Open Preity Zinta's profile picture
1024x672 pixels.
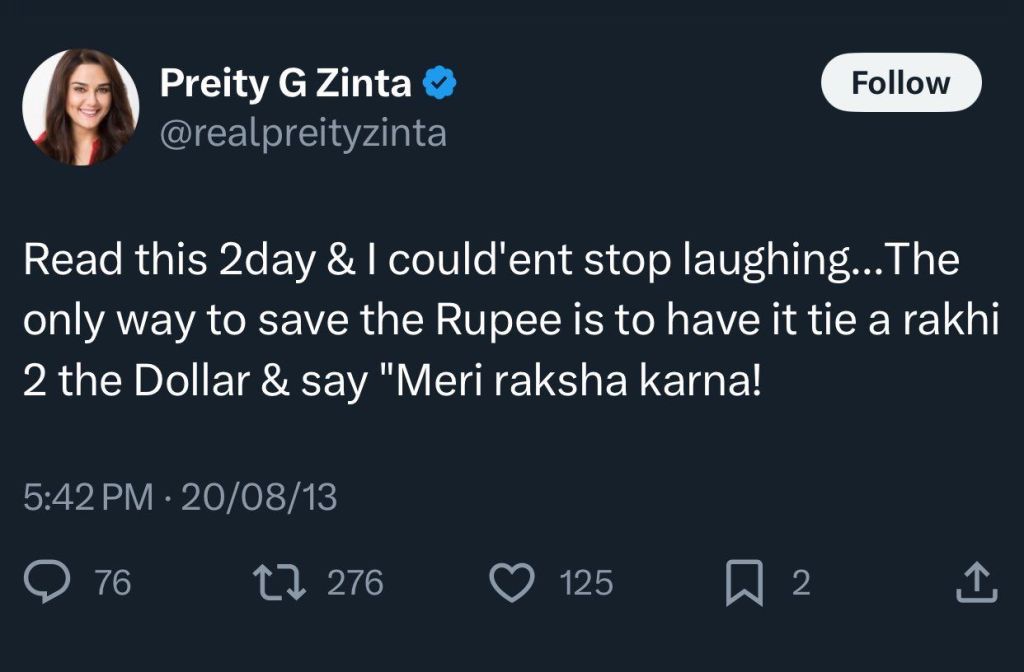(81, 106)
